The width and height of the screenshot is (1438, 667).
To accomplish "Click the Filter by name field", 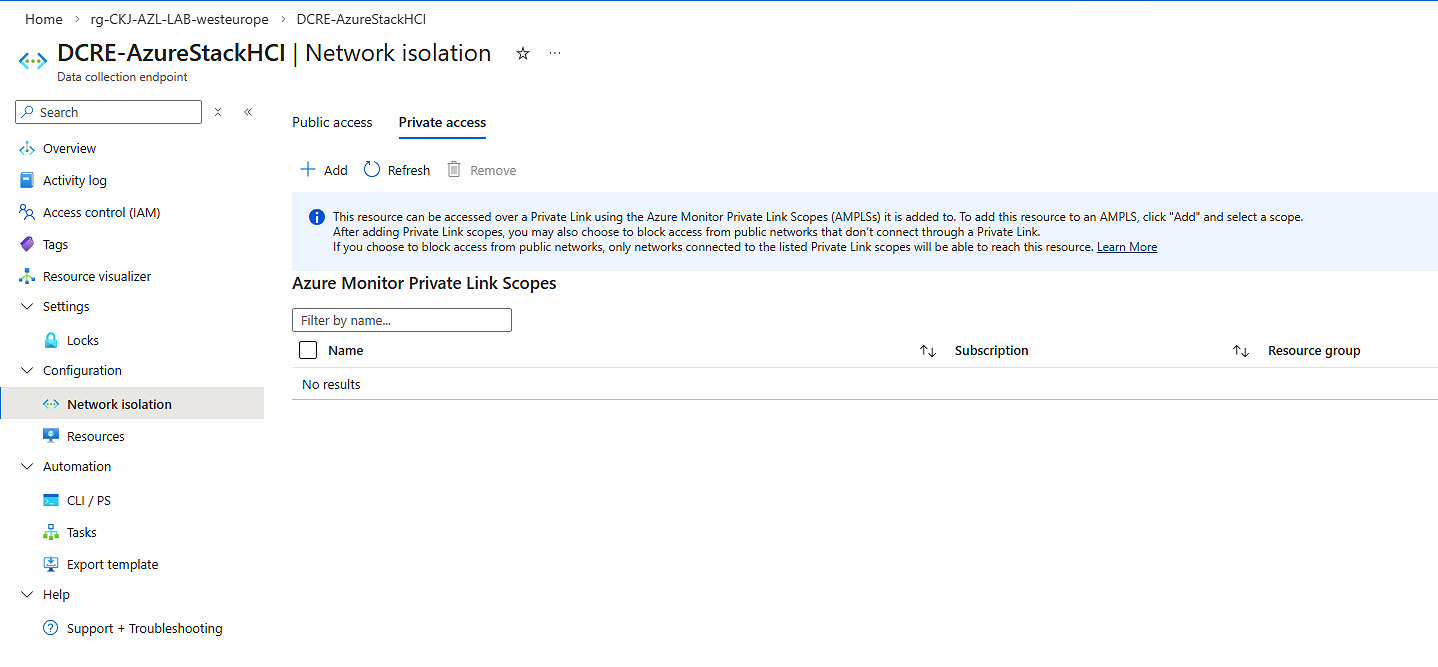I will pyautogui.click(x=401, y=320).
